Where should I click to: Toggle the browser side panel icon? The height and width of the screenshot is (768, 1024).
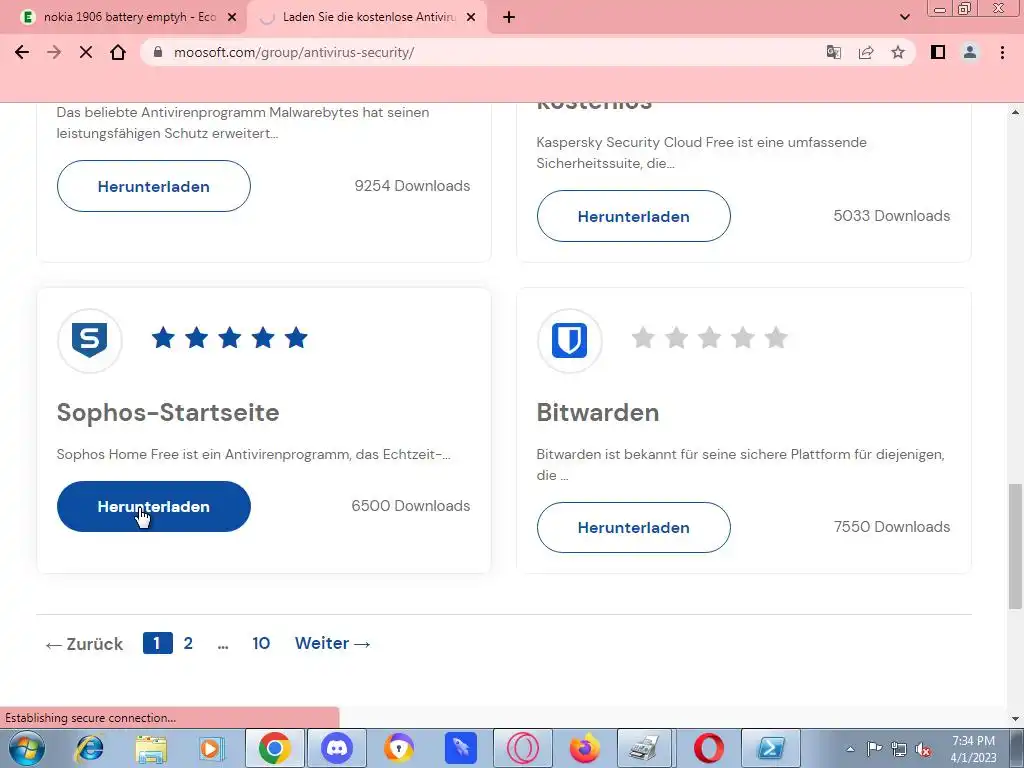click(x=938, y=52)
